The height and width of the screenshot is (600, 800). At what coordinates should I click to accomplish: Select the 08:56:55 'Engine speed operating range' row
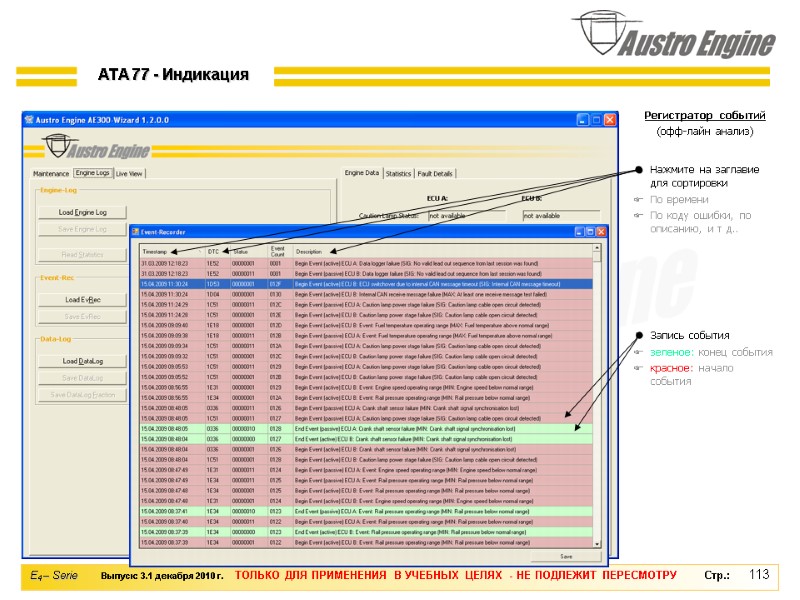[366, 387]
